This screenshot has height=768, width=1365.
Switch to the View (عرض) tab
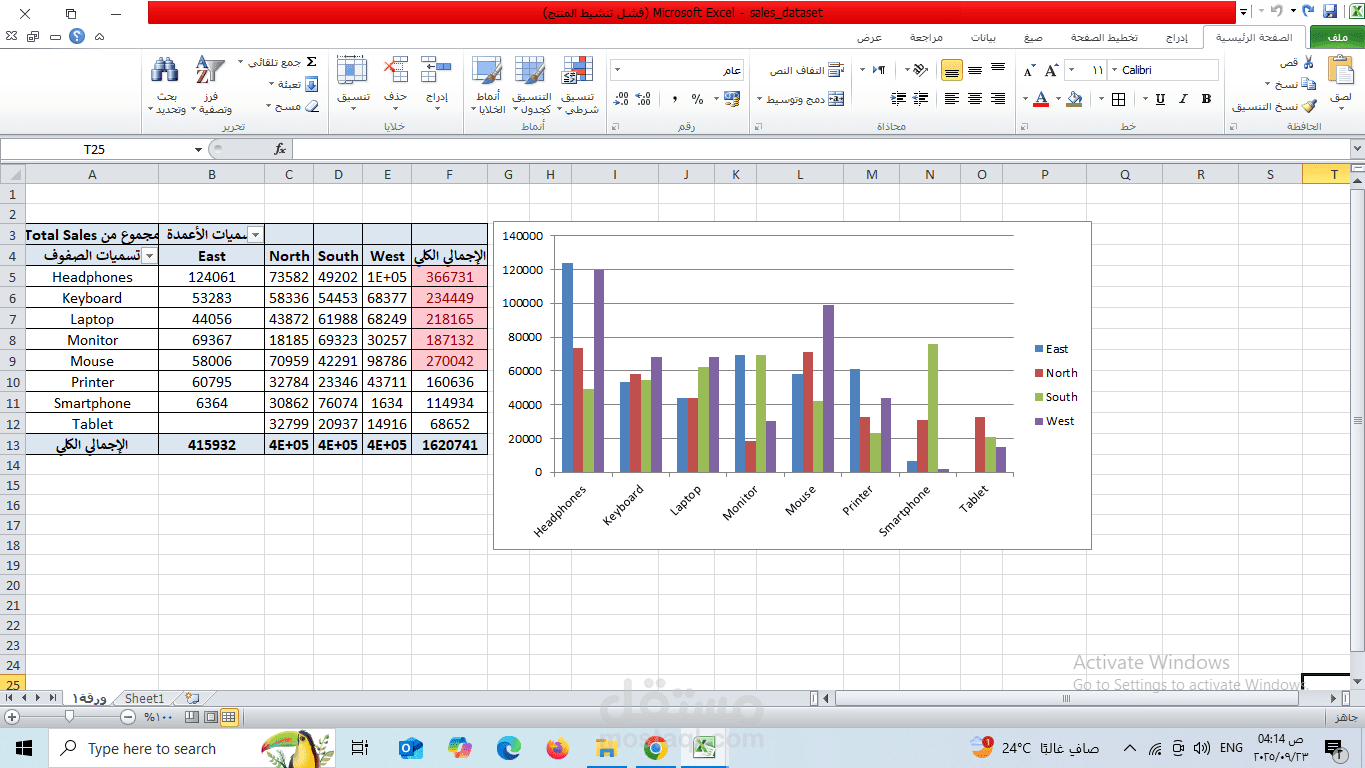pos(870,37)
